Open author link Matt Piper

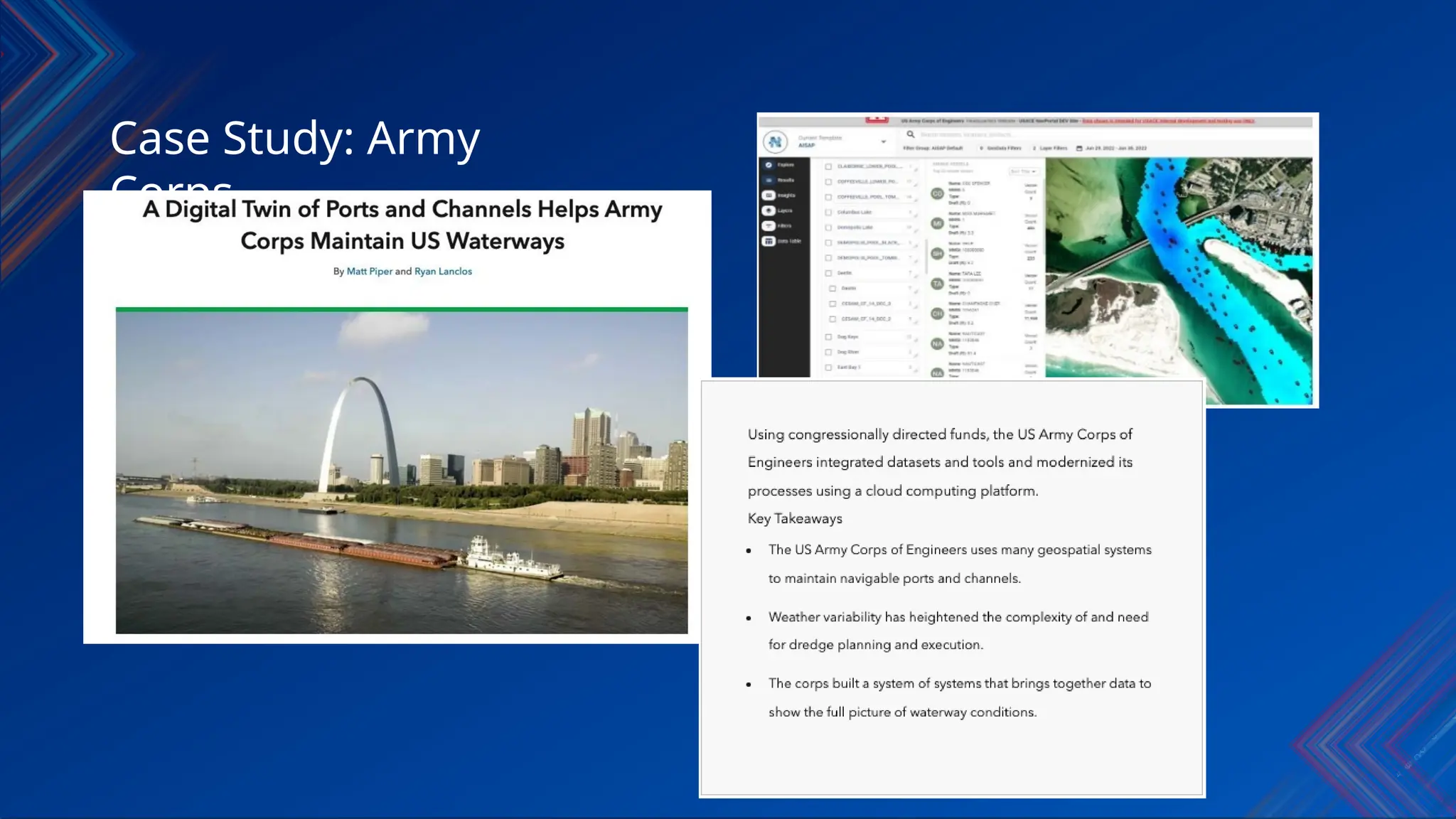(369, 272)
